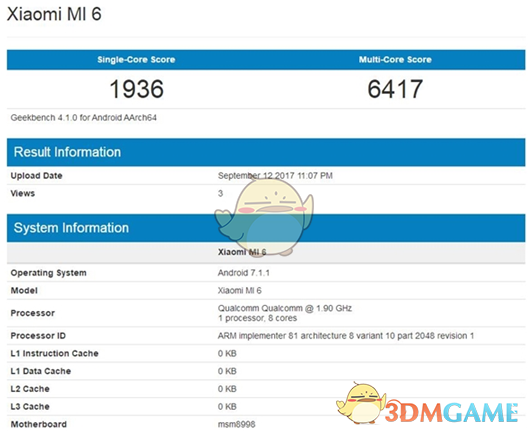
Task: Click the L1 Instruction Cache row label
Action: pyautogui.click(x=54, y=353)
